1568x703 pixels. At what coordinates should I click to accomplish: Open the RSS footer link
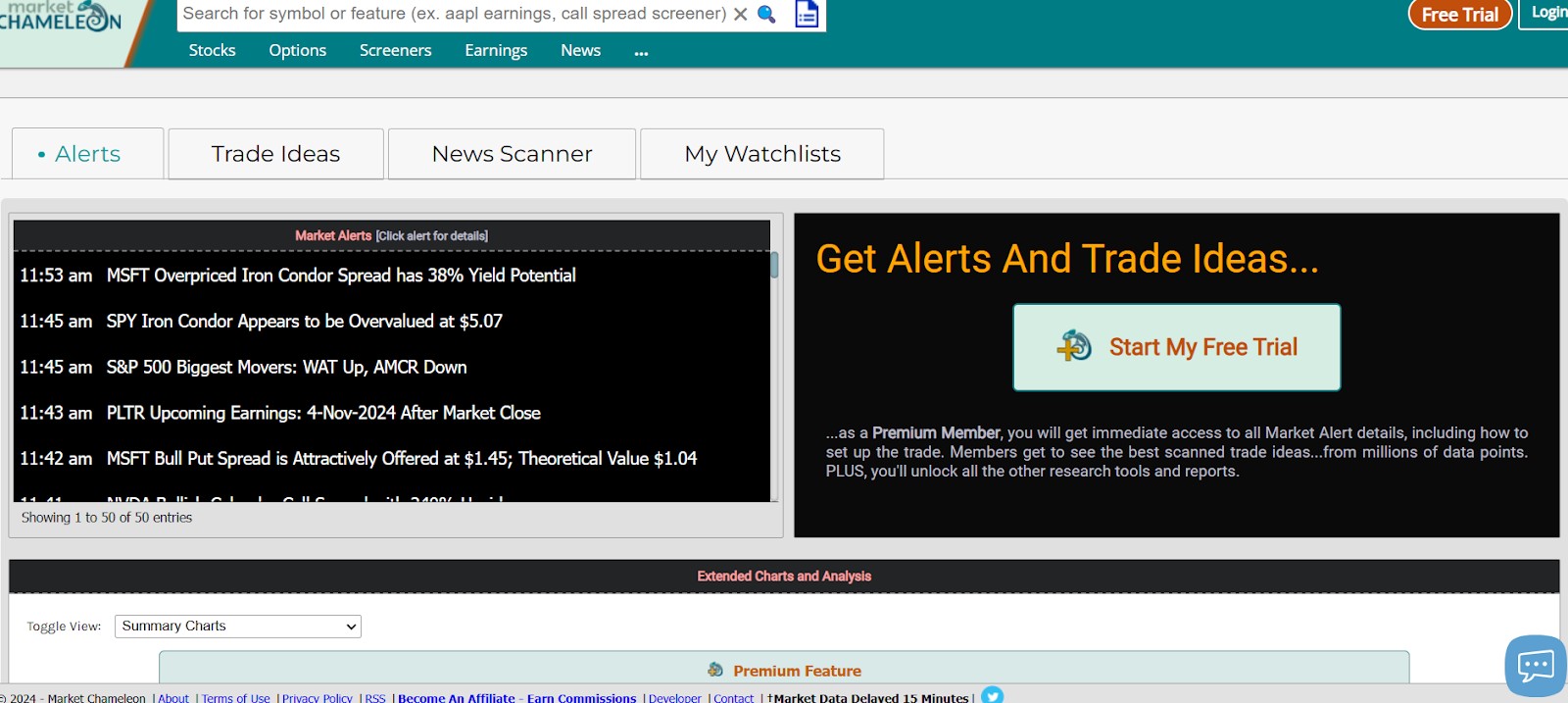coord(375,698)
